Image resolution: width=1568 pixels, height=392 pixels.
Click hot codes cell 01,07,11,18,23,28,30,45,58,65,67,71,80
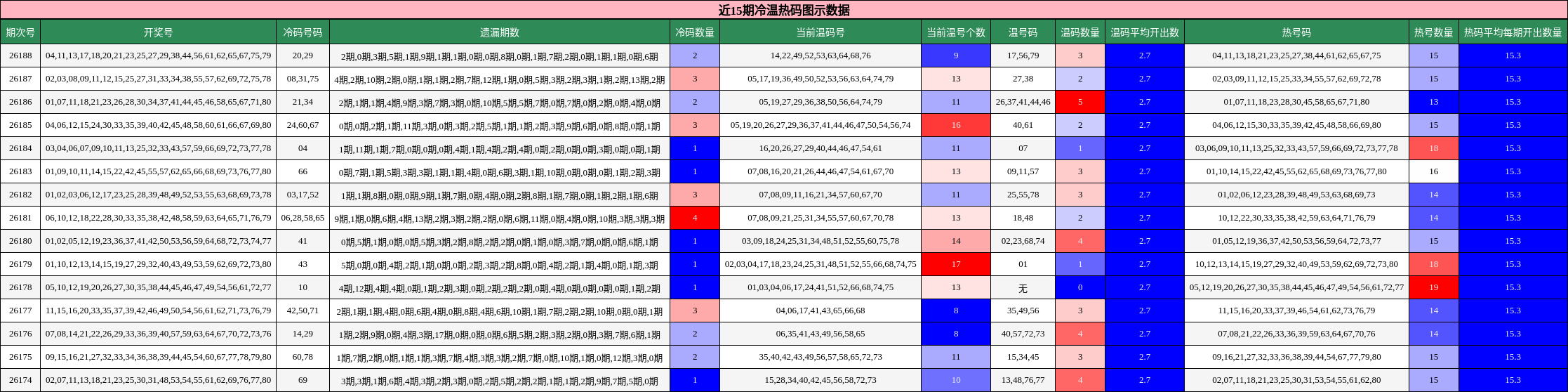click(x=1296, y=102)
